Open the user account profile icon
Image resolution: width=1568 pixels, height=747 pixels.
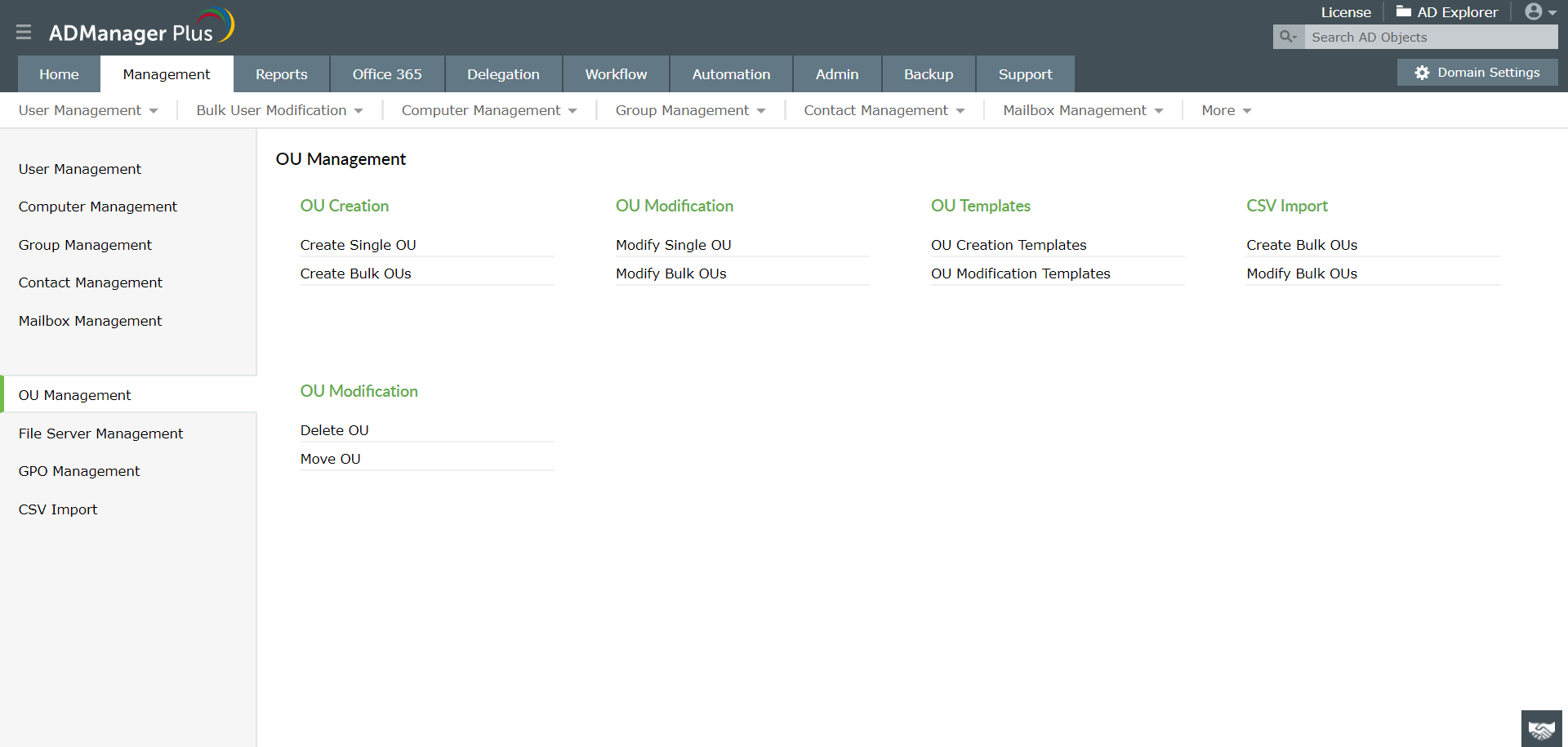coord(1533,11)
